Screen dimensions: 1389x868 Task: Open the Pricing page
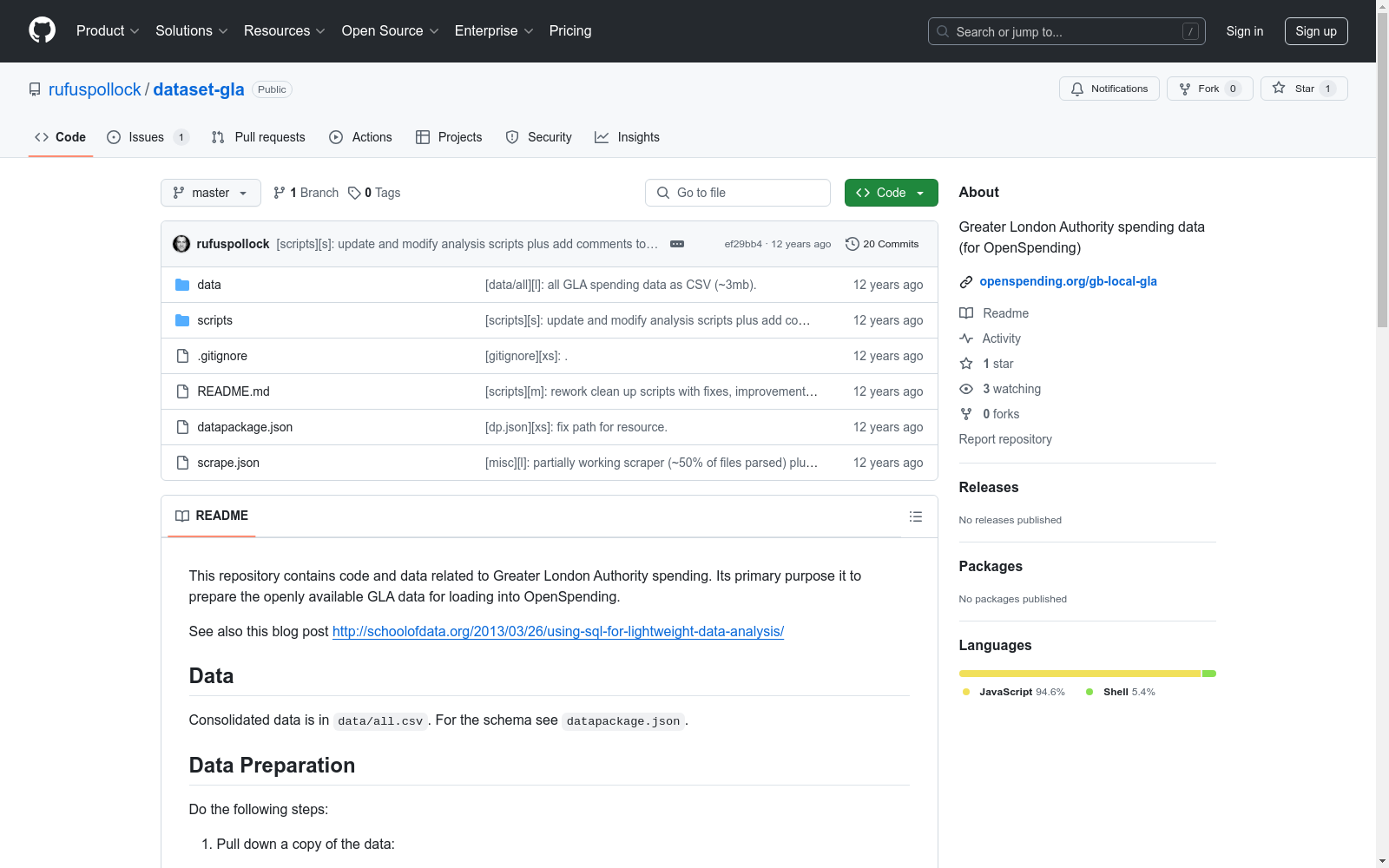tap(570, 30)
